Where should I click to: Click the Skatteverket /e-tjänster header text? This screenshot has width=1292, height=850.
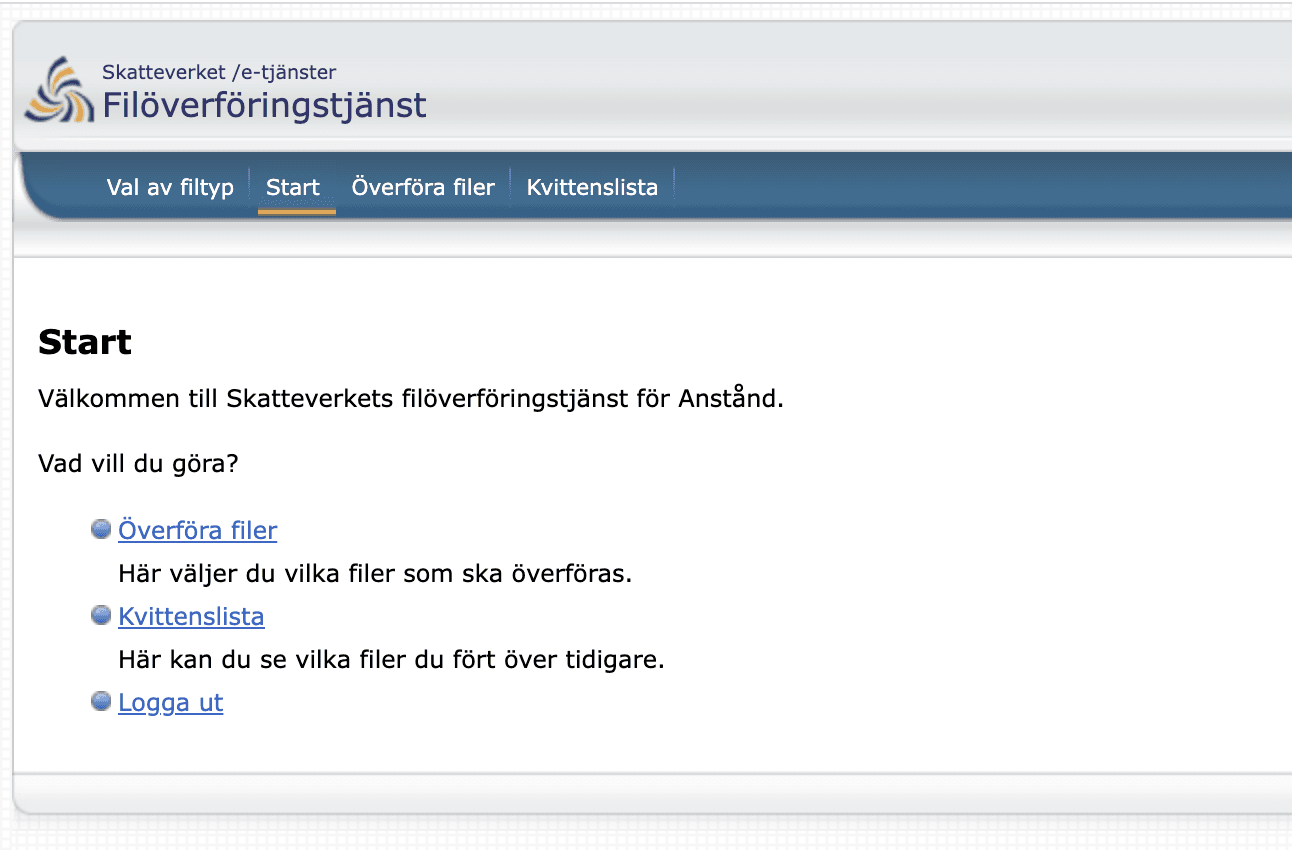point(219,72)
